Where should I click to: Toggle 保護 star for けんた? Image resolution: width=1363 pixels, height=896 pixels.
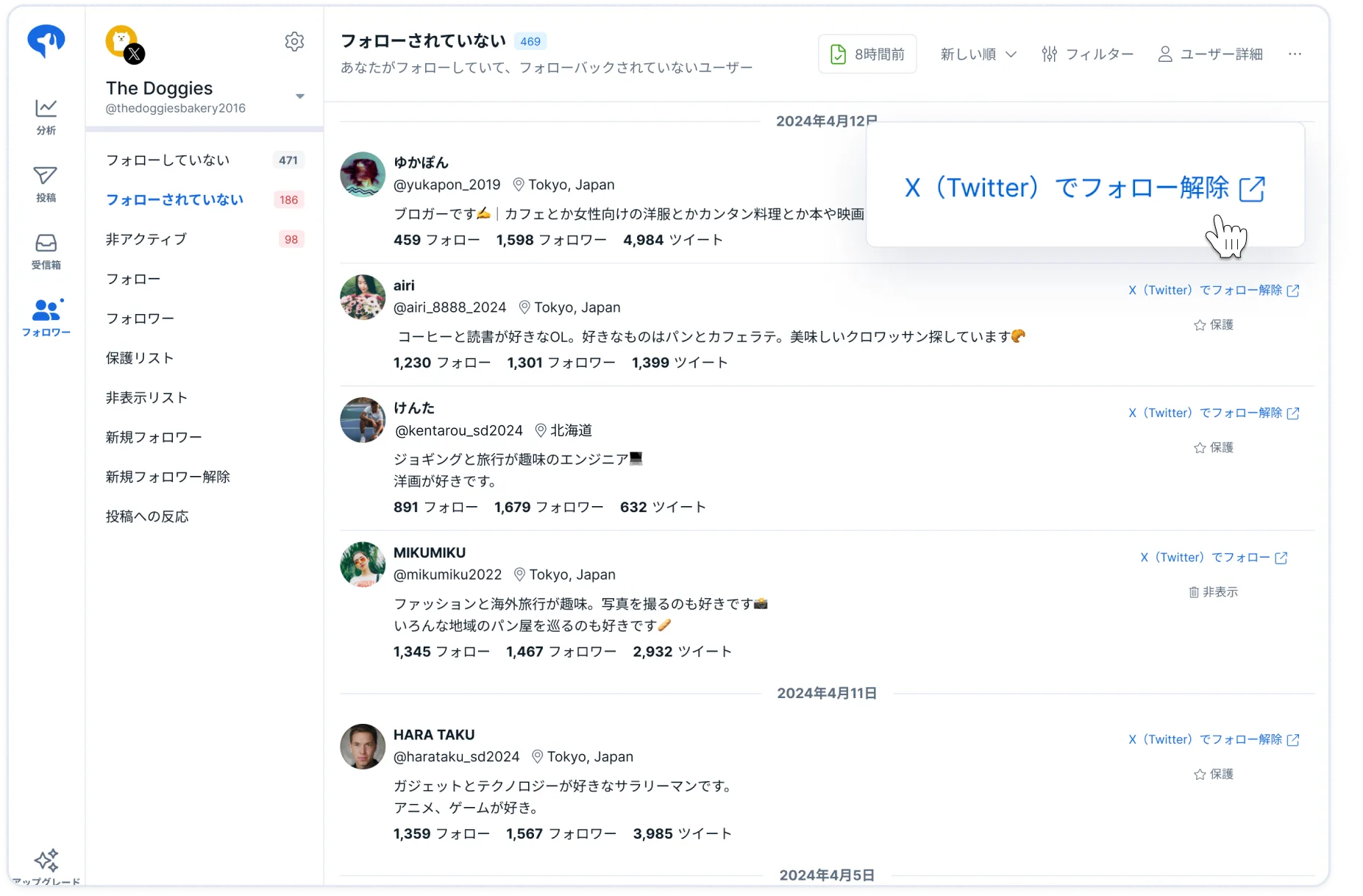tap(1213, 447)
